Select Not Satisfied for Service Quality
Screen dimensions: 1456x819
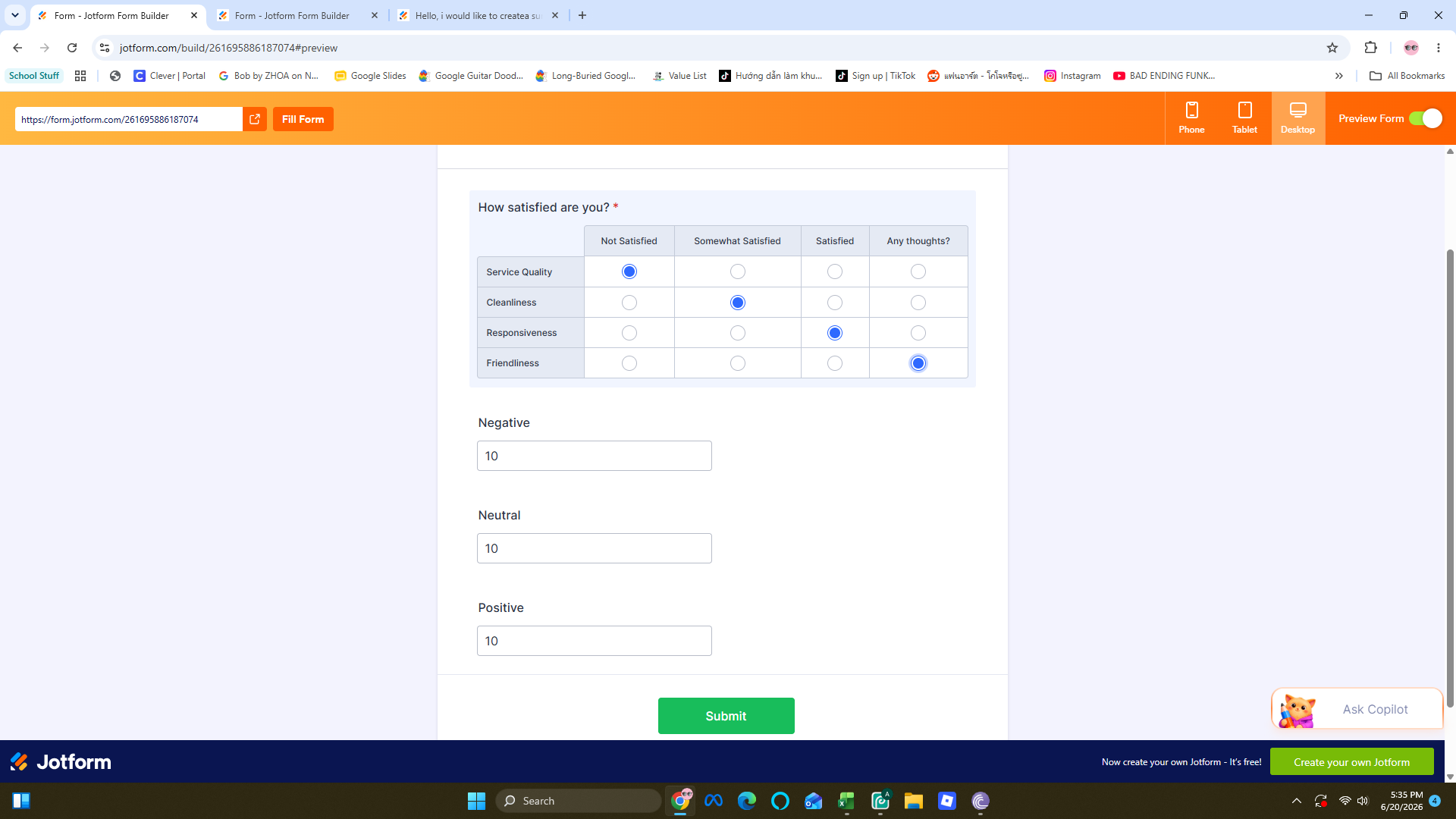(x=629, y=271)
